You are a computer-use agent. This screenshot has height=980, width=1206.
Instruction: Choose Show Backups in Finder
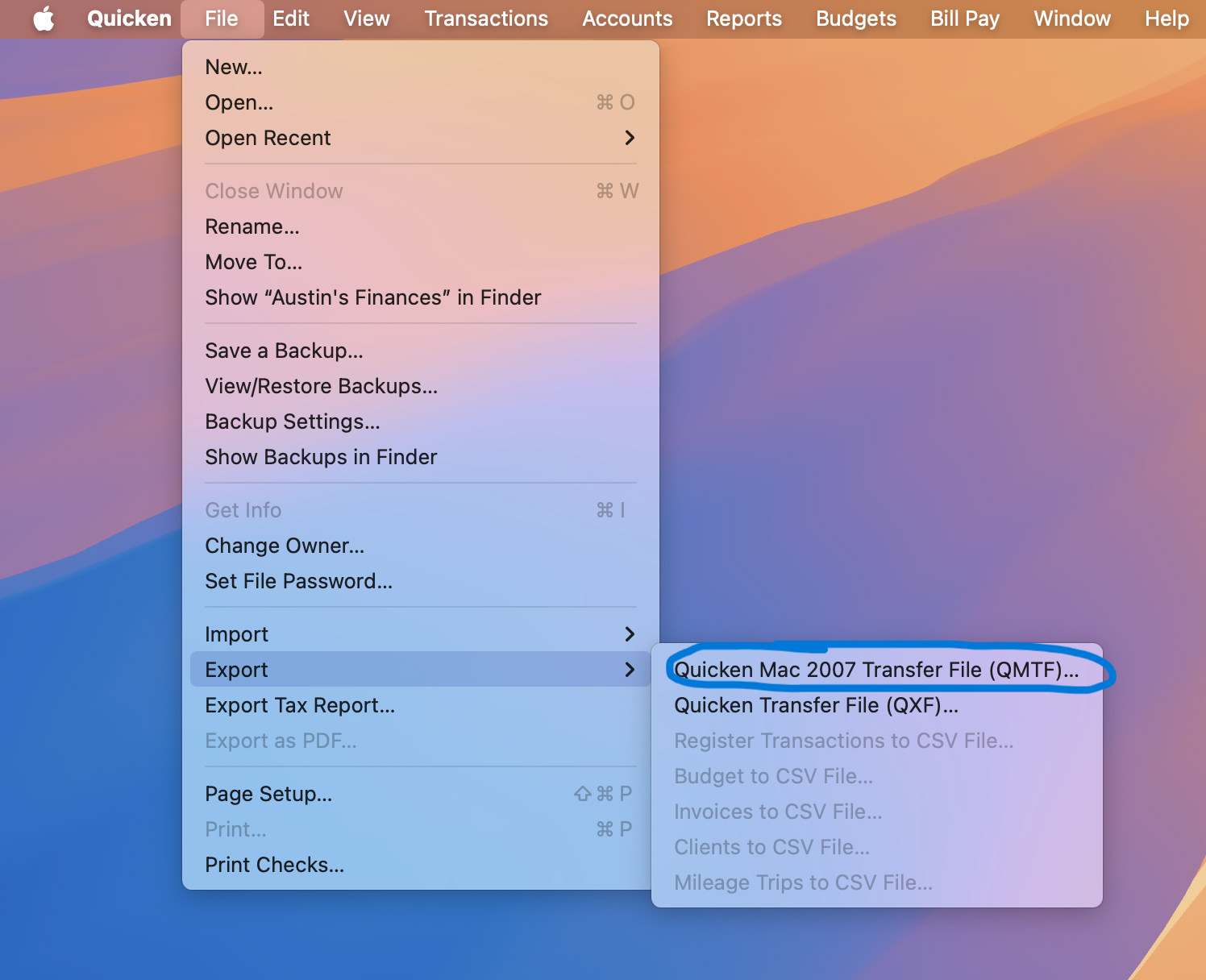[x=420, y=457]
